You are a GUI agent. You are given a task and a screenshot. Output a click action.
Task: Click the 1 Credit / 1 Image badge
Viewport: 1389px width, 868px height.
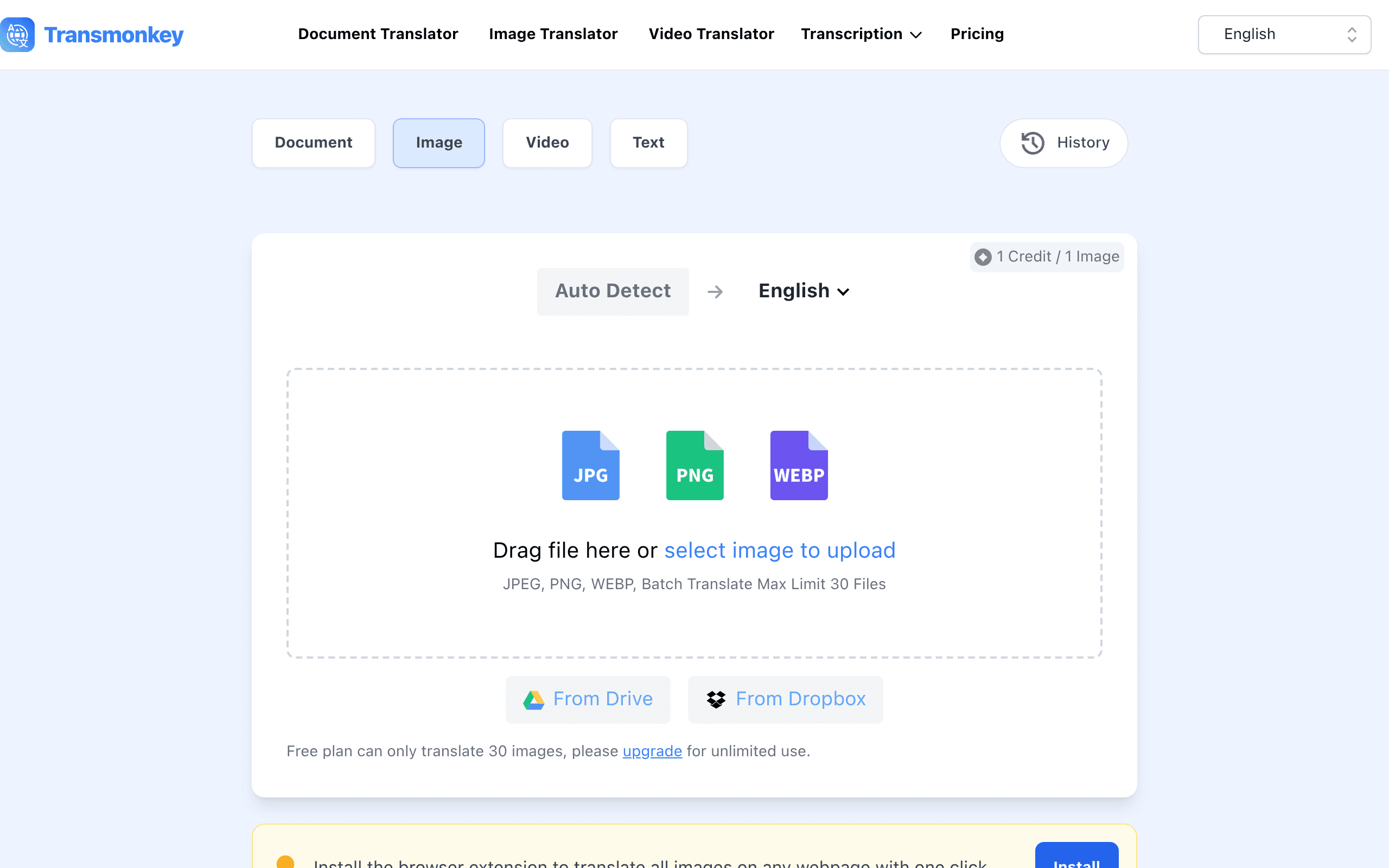click(x=1047, y=257)
